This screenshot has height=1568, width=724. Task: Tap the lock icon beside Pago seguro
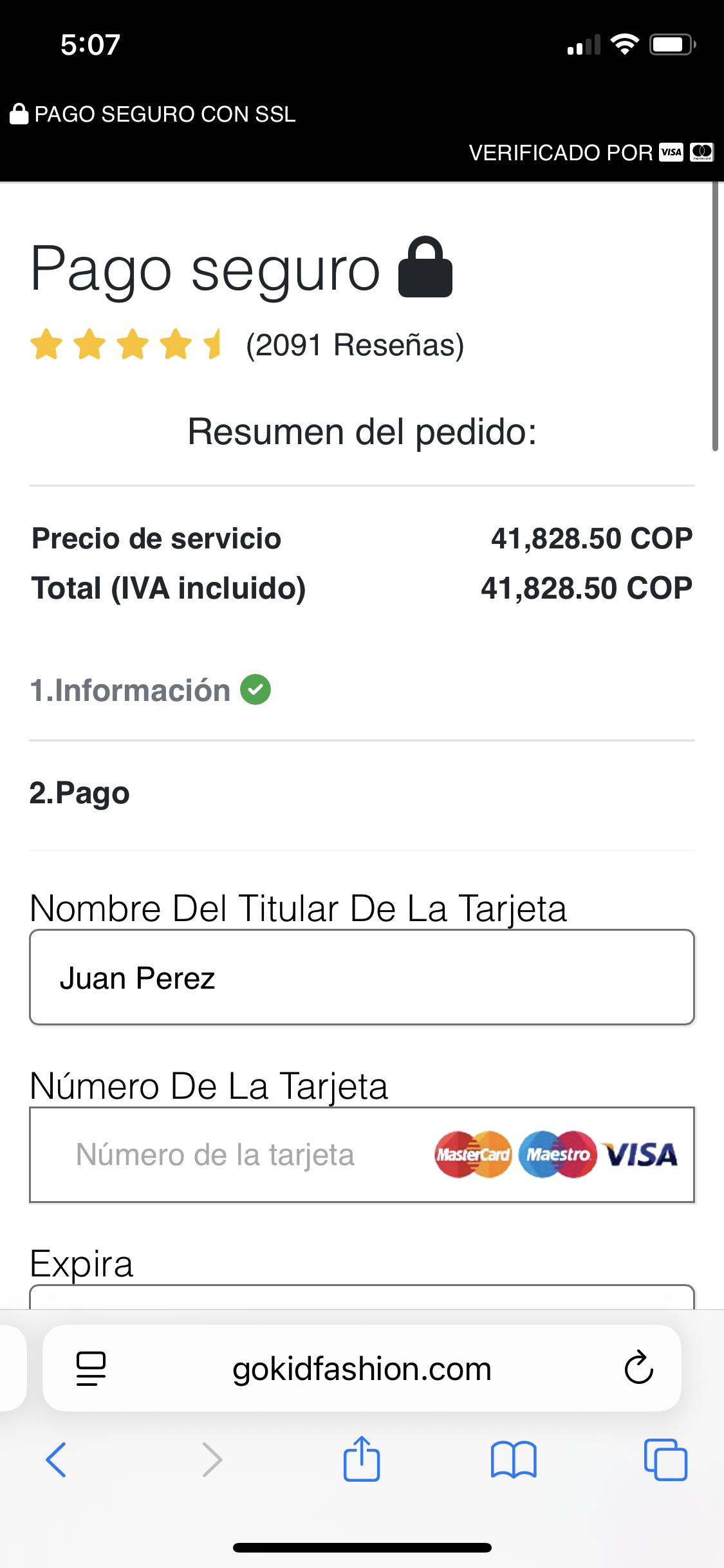[425, 268]
